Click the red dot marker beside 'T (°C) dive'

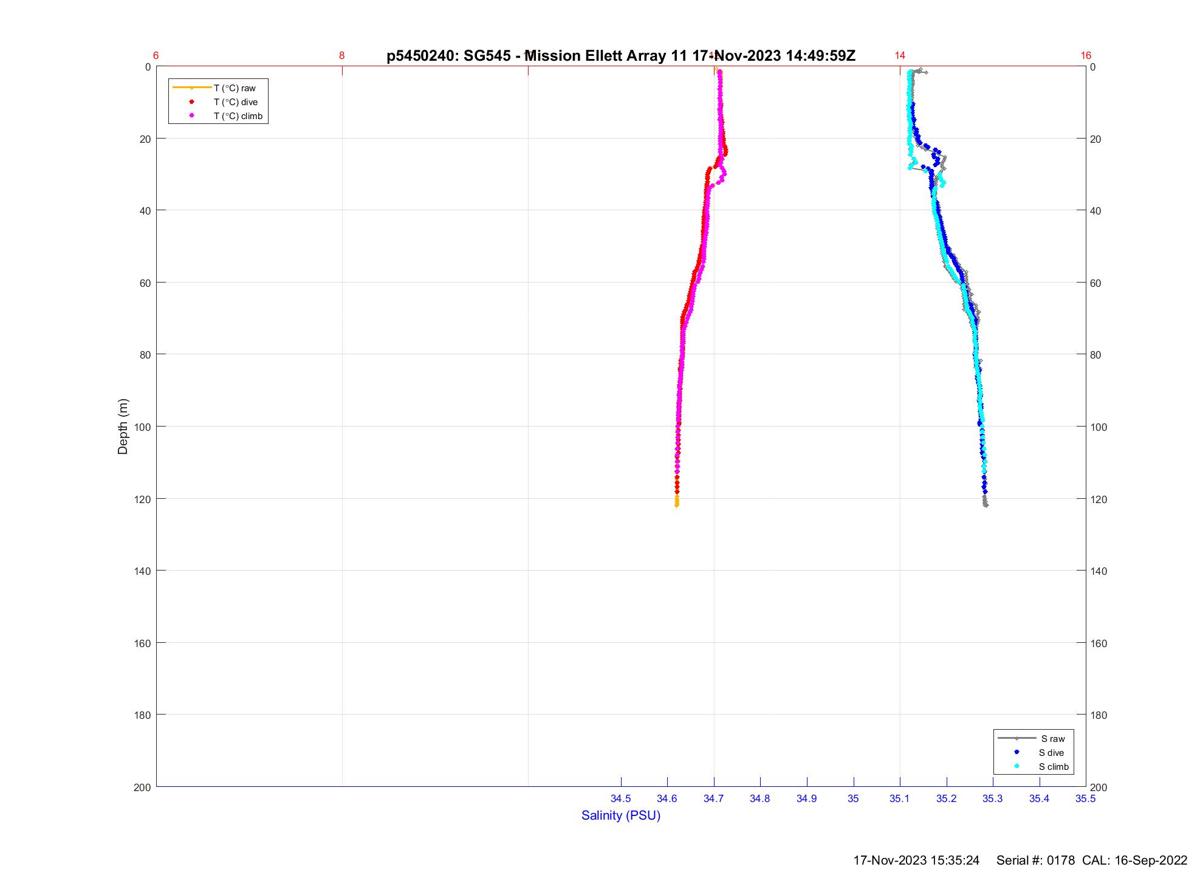coord(191,102)
